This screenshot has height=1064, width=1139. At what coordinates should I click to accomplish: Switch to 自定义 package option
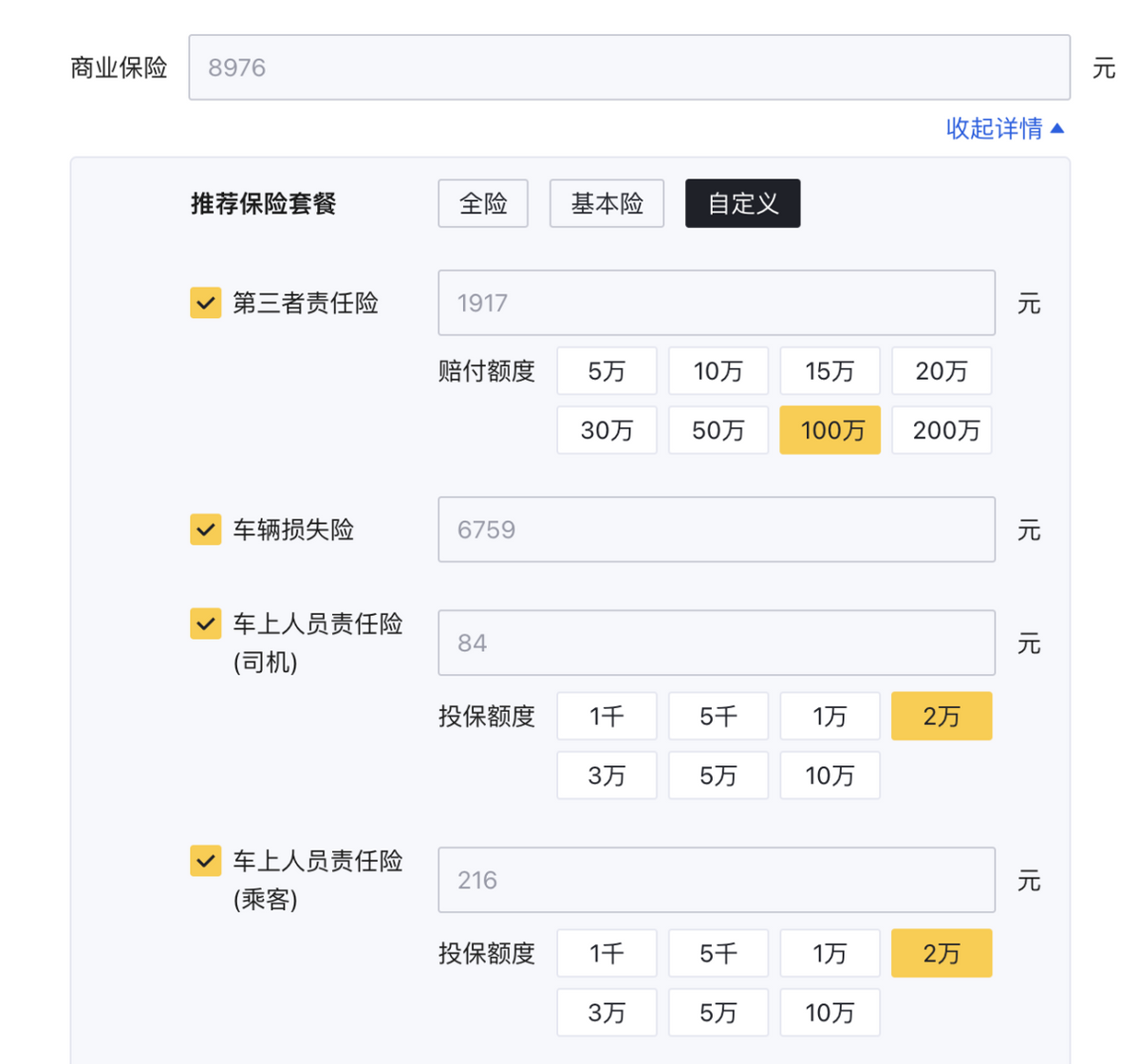tap(742, 203)
